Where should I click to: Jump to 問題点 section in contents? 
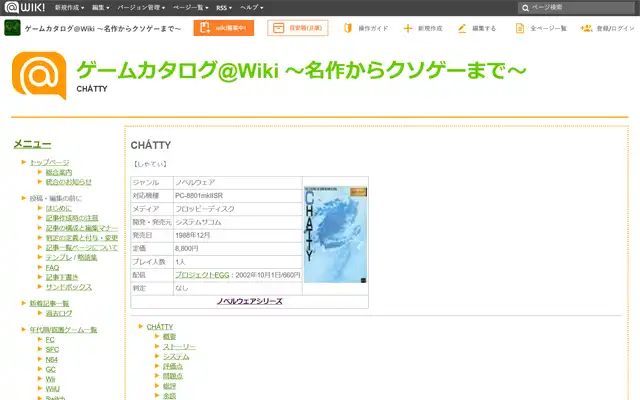173,376
